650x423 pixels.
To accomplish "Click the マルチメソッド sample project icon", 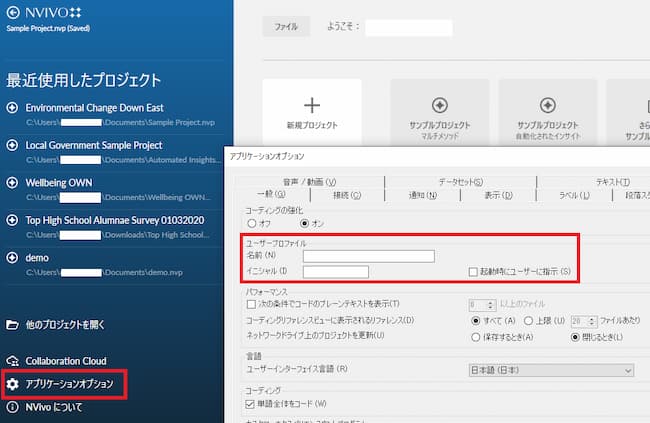I will click(x=439, y=105).
